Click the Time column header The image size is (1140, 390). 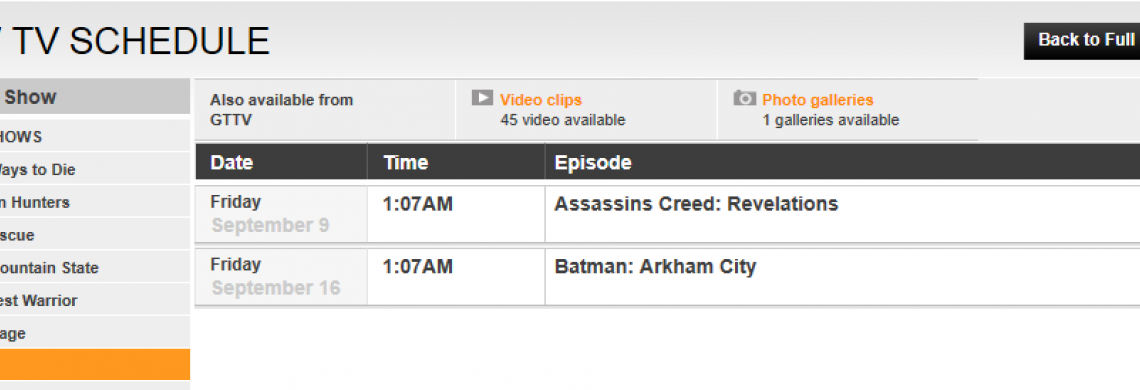click(455, 162)
